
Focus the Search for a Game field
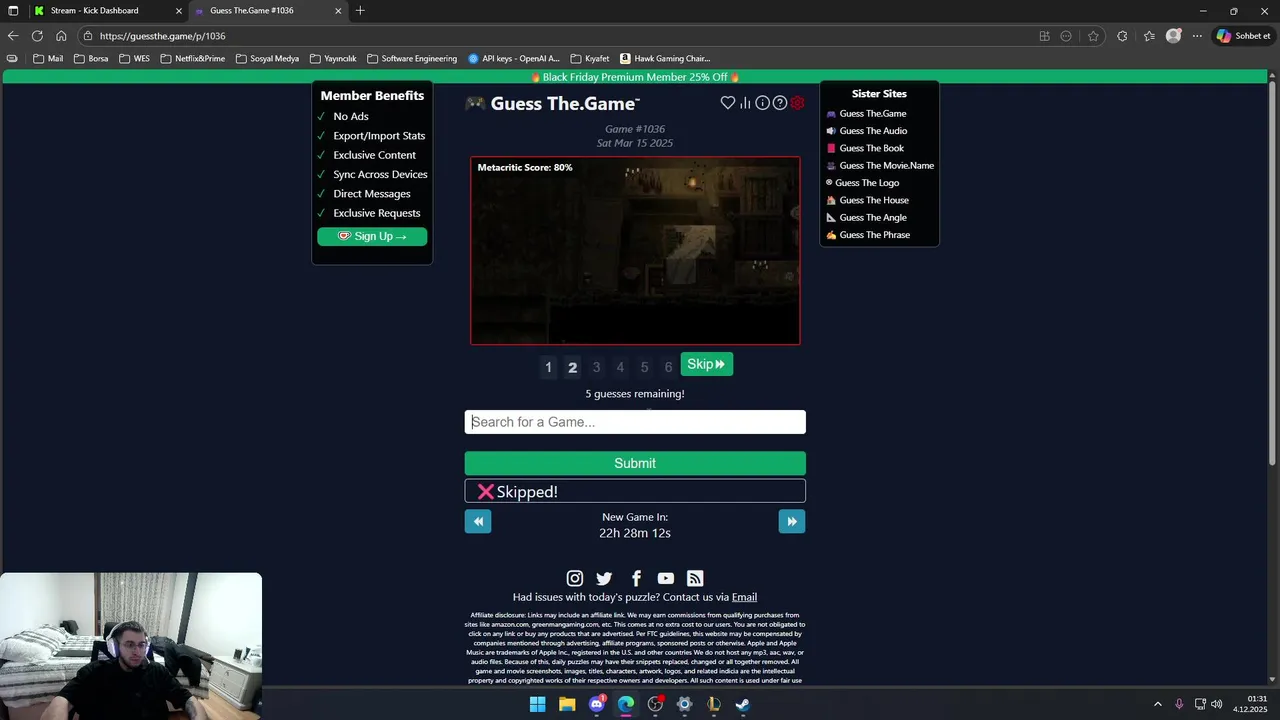(635, 422)
